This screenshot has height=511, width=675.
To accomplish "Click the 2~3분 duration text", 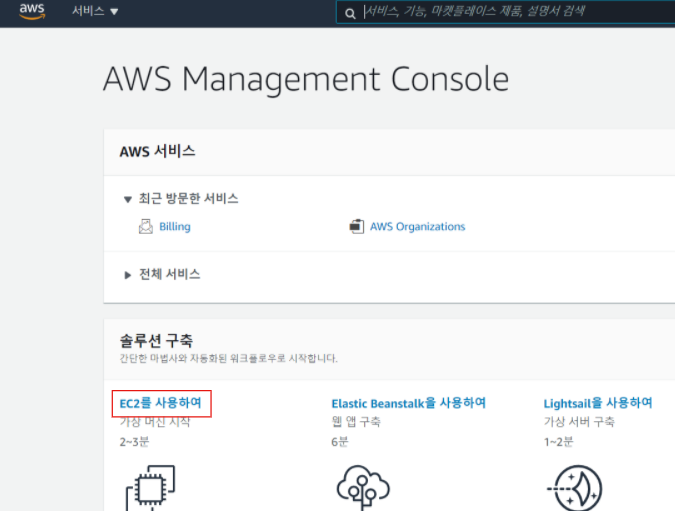I will tap(134, 442).
